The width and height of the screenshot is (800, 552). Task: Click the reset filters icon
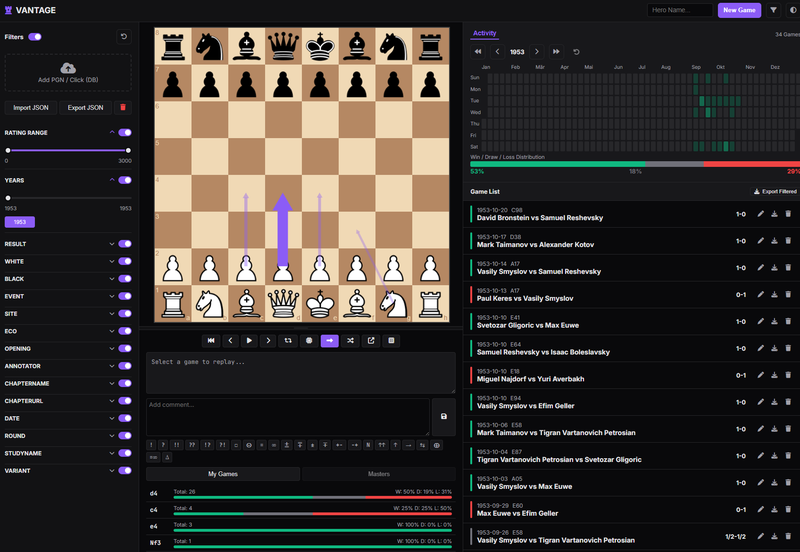(x=123, y=37)
